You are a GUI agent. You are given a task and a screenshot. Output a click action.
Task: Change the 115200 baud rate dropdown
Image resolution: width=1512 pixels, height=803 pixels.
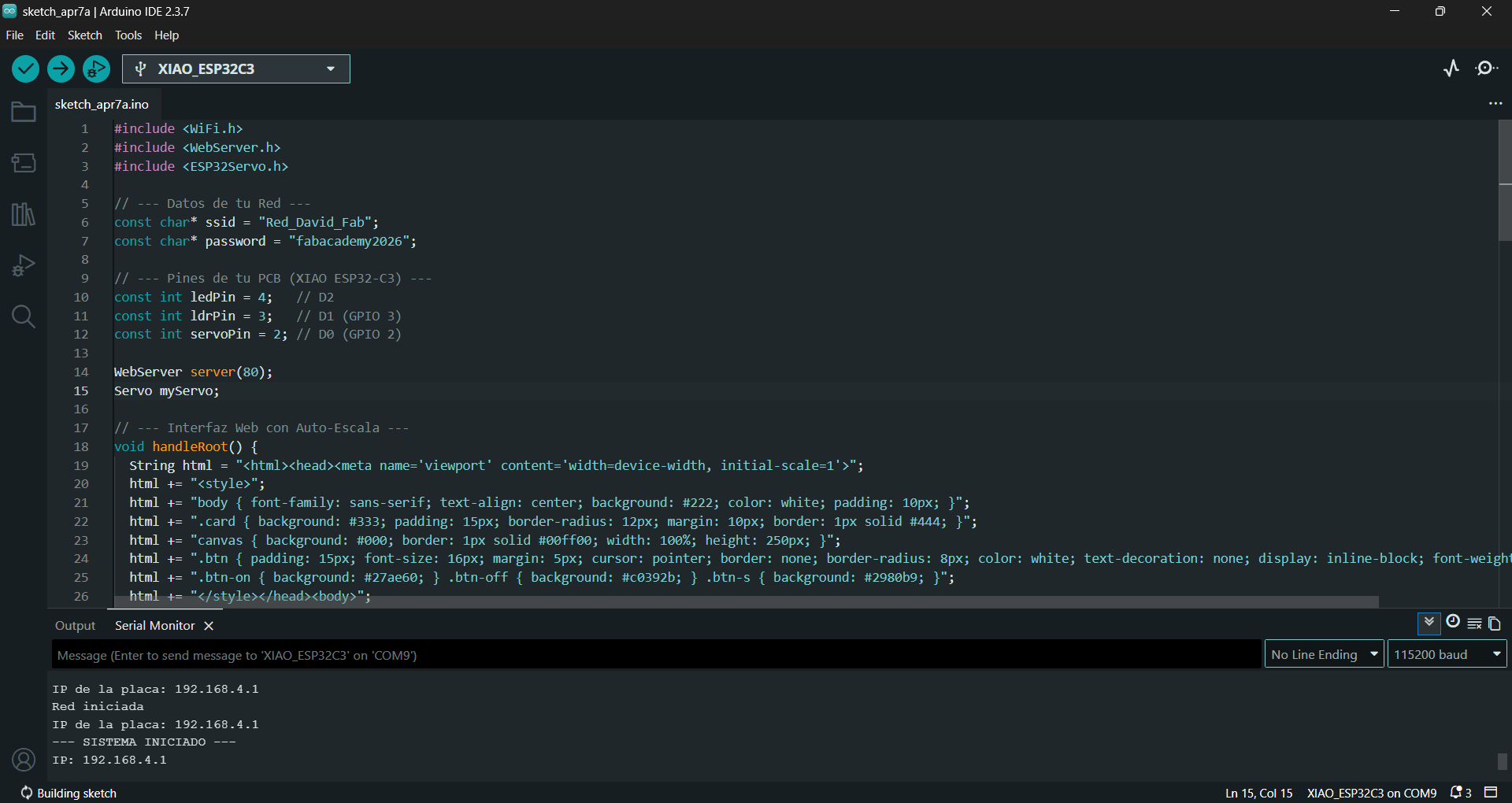[x=1447, y=654]
